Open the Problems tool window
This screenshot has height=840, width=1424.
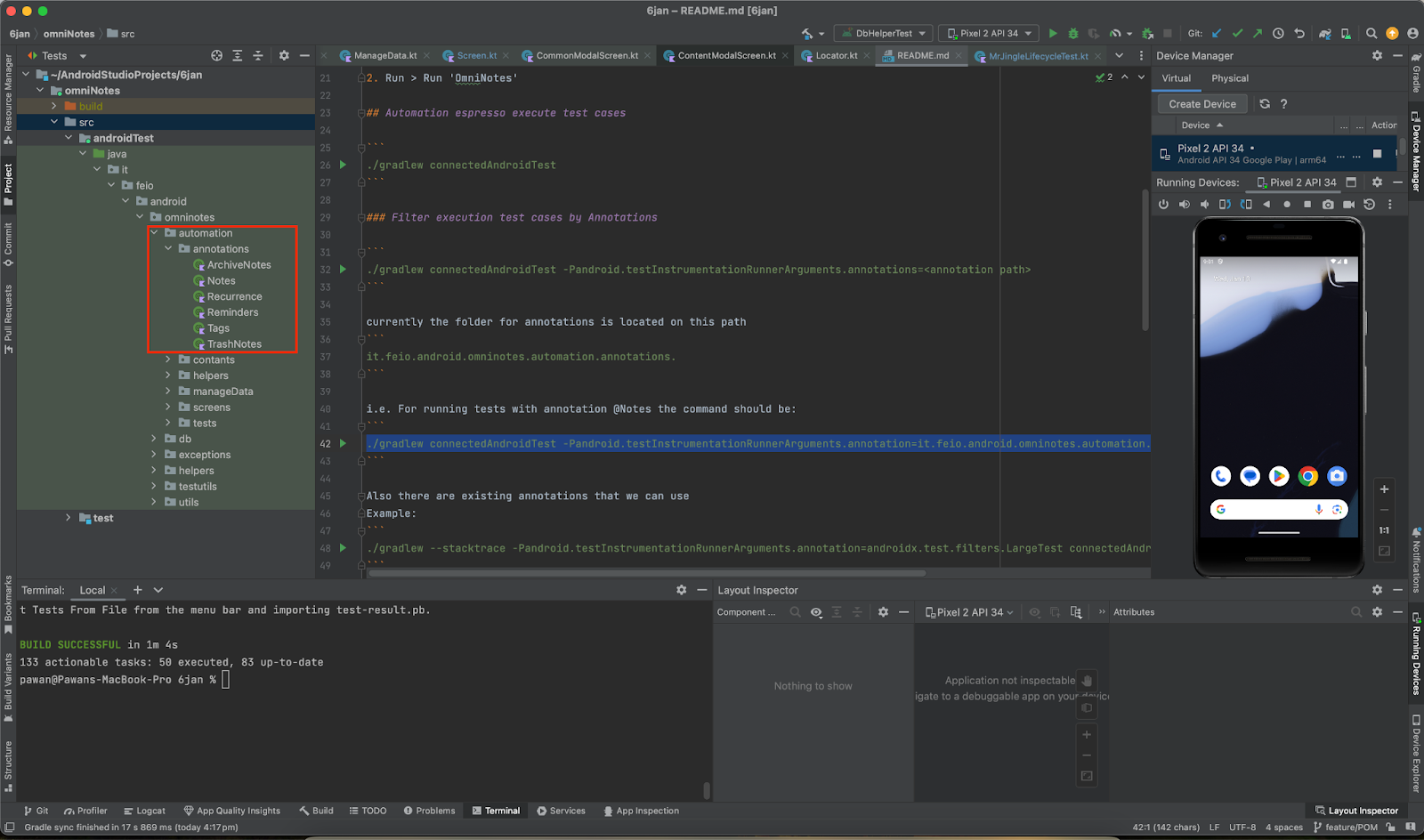coord(429,811)
